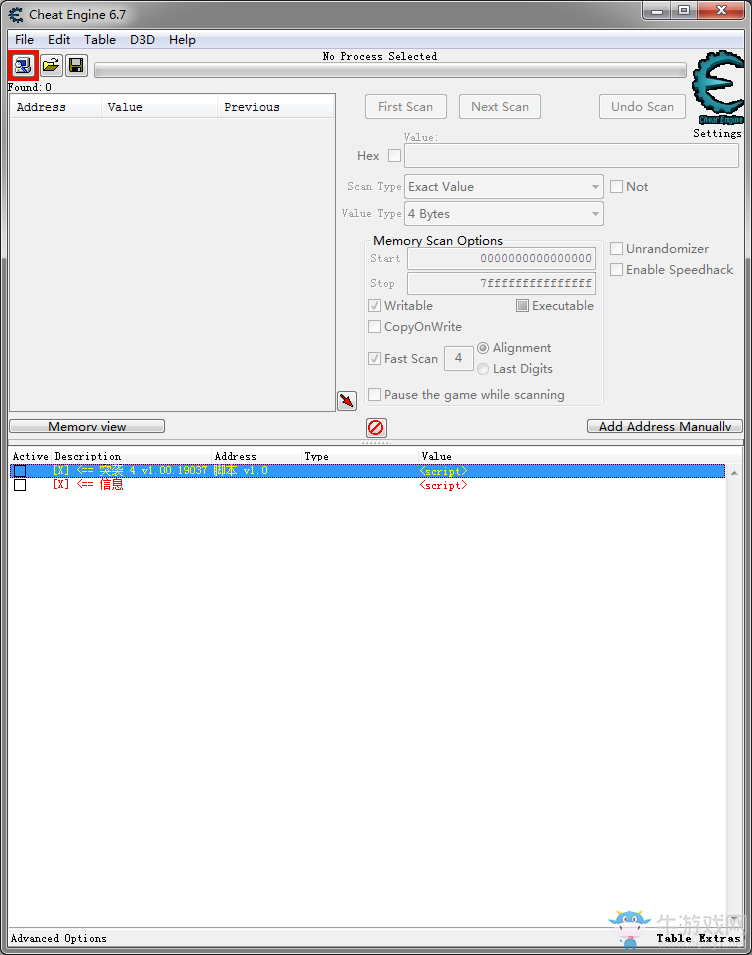Open the D3D menu
Viewport: 752px width, 955px height.
(142, 40)
